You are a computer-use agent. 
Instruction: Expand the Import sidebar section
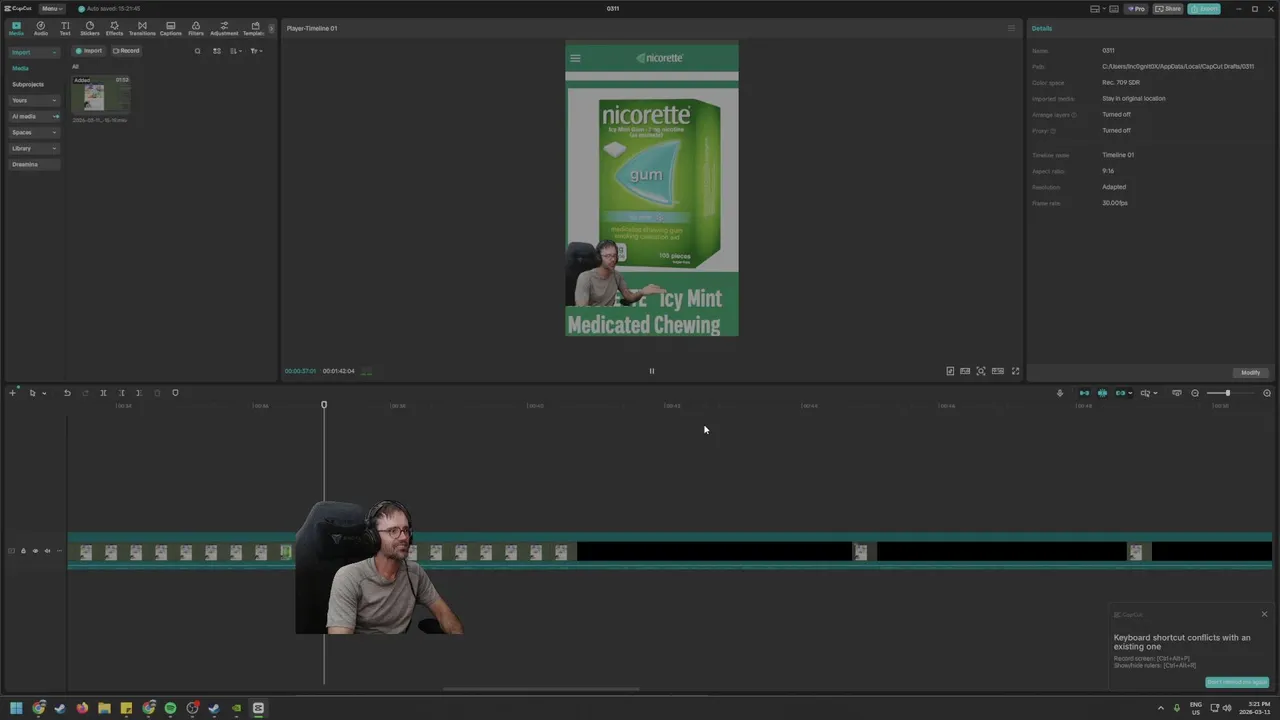click(x=34, y=52)
